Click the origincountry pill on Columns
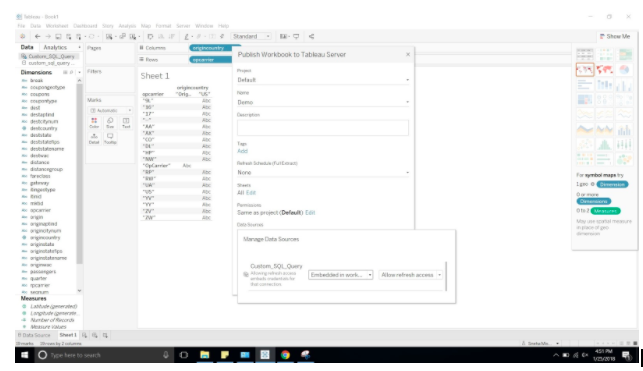The image size is (643, 371). click(x=211, y=48)
